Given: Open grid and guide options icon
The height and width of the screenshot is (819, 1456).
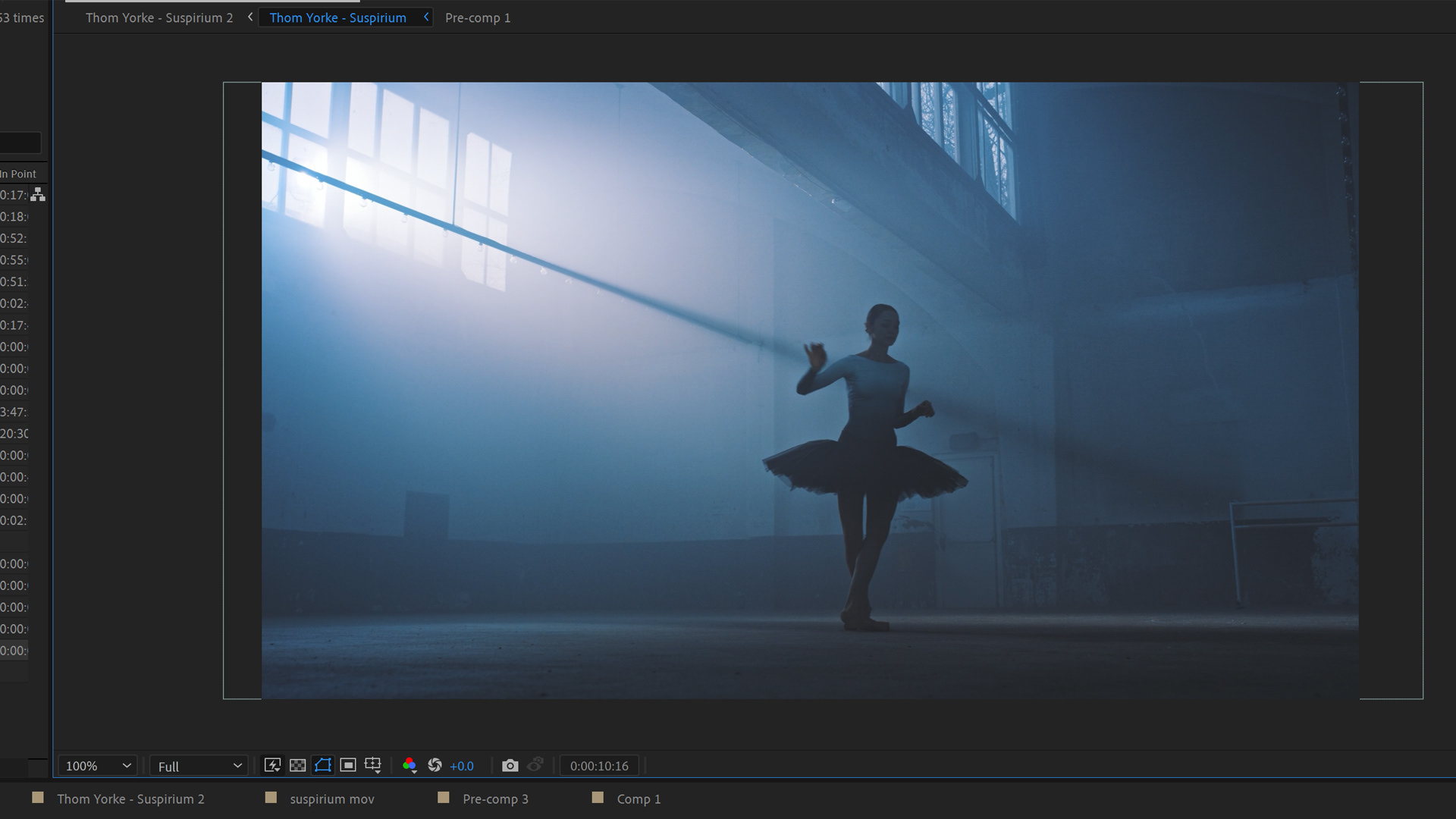Looking at the screenshot, I should click(x=373, y=765).
